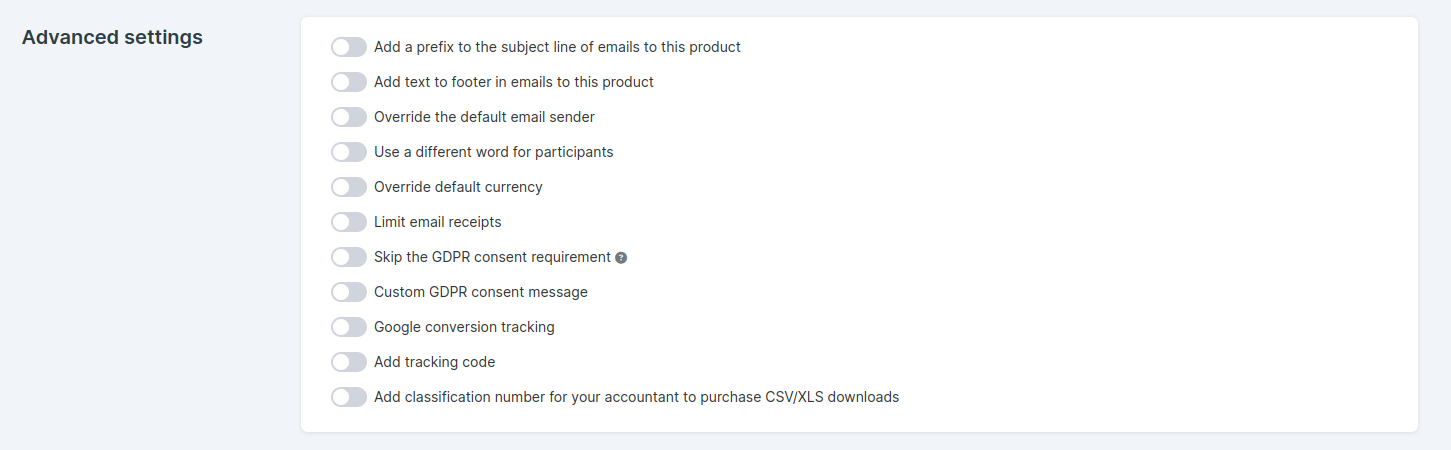Select the 'Limit email receipts' label text
Viewport: 1451px width, 450px height.
click(438, 222)
